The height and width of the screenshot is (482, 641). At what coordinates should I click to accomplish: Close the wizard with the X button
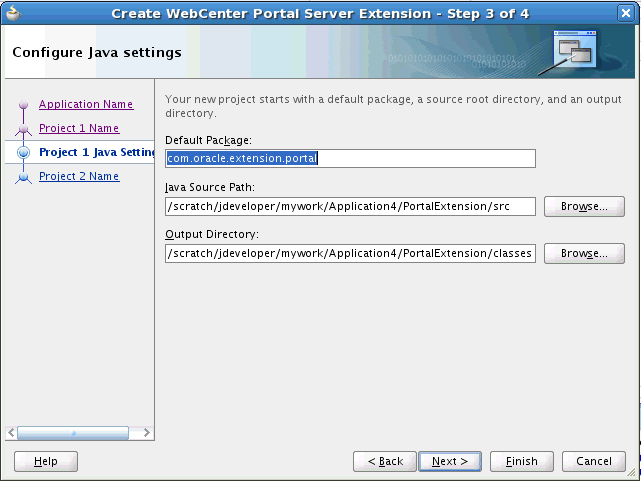point(625,13)
